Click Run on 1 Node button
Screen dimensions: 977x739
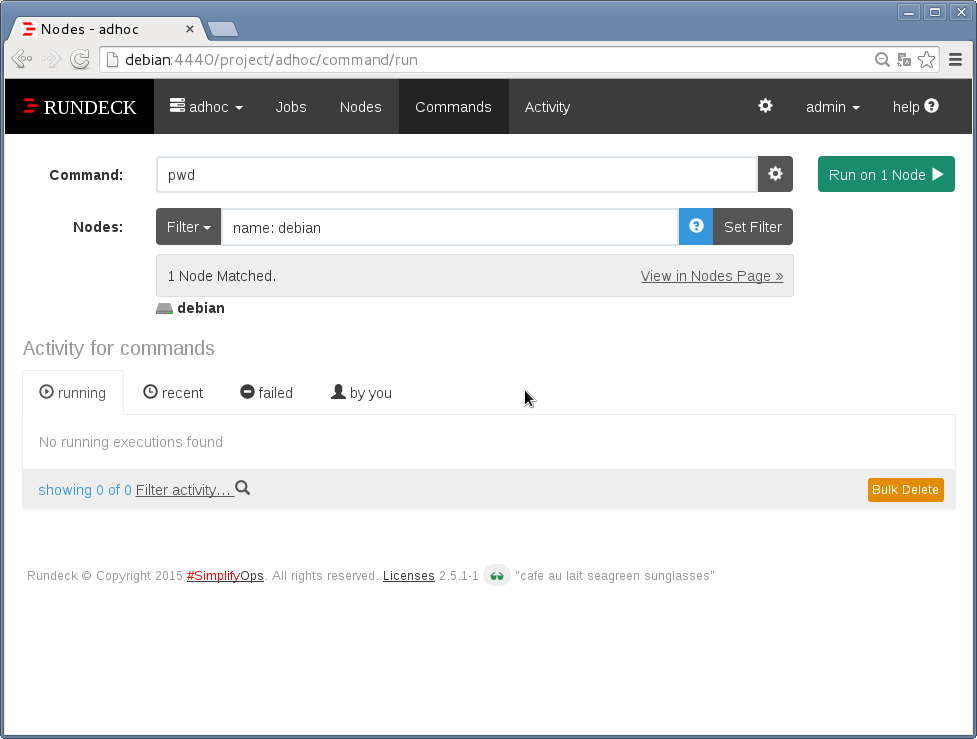886,174
